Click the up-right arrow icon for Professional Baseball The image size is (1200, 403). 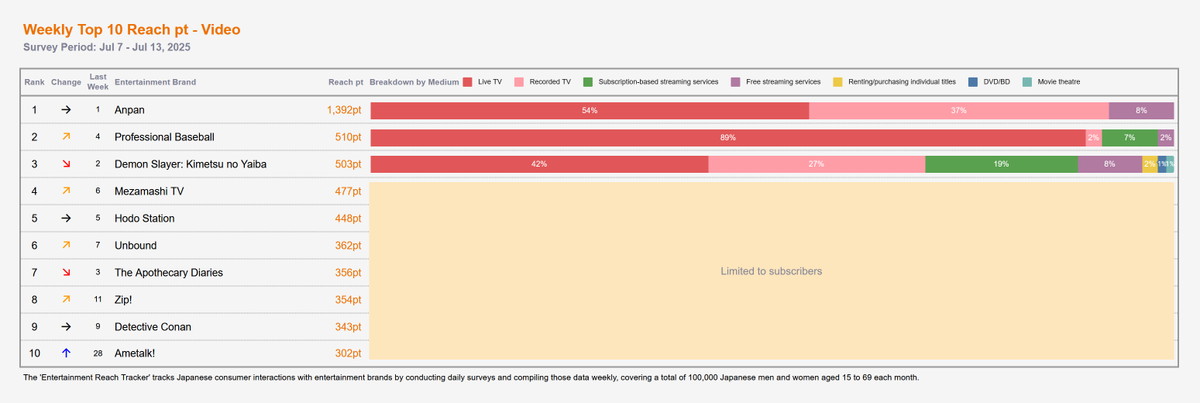pyautogui.click(x=66, y=136)
